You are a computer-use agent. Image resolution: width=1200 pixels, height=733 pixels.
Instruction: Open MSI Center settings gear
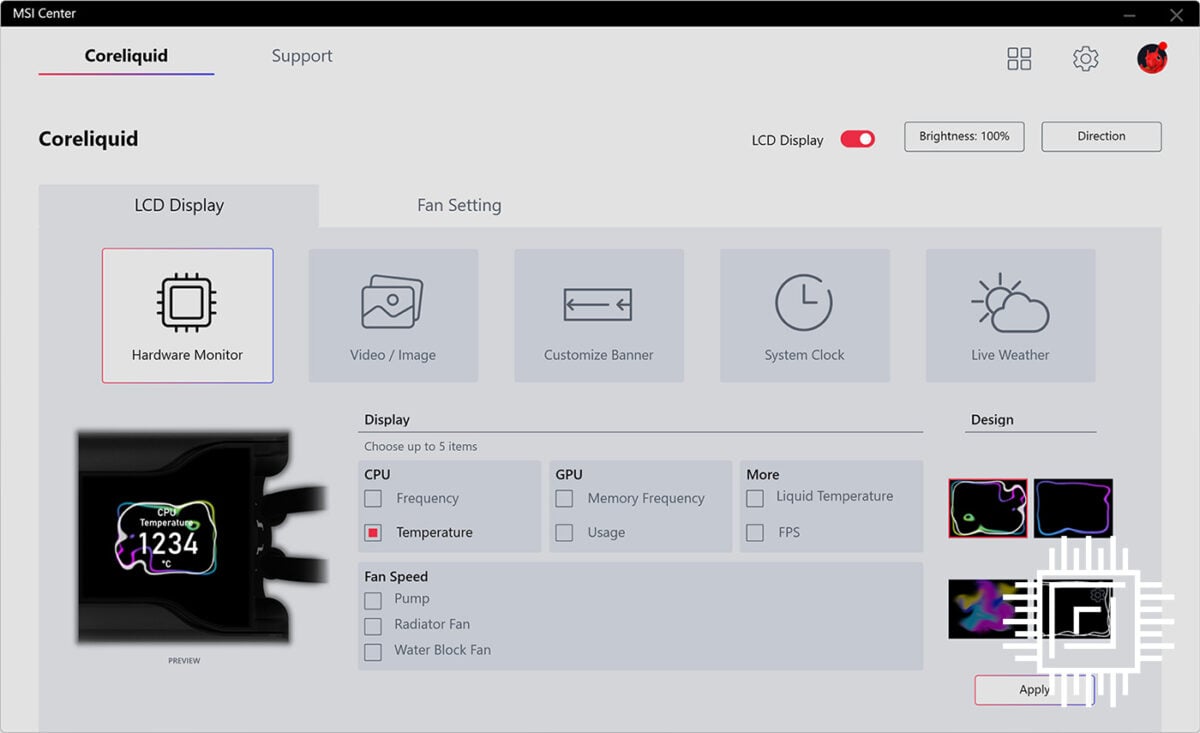tap(1085, 59)
